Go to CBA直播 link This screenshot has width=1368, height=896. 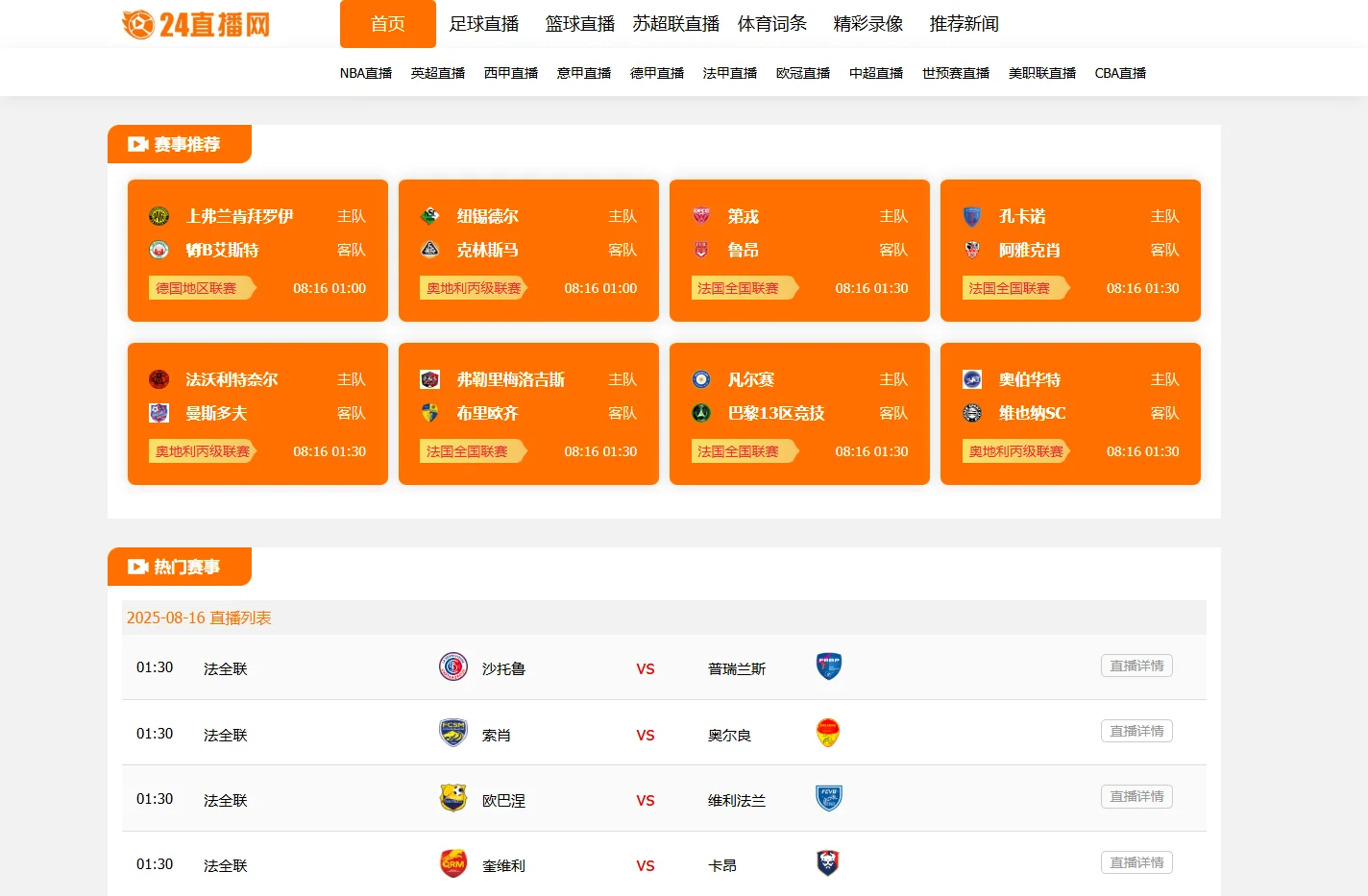coord(1120,73)
